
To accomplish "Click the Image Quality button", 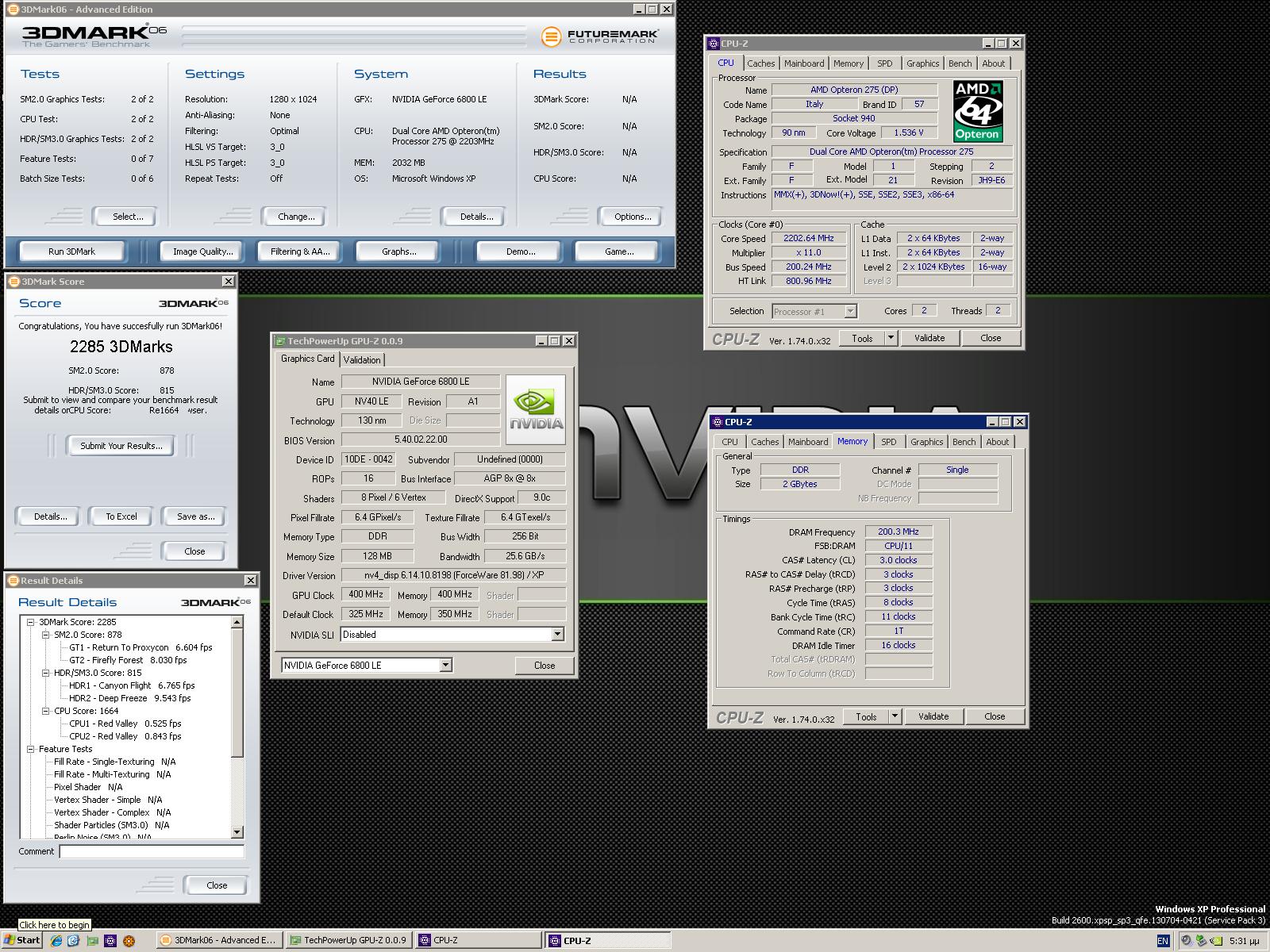I will [x=203, y=251].
